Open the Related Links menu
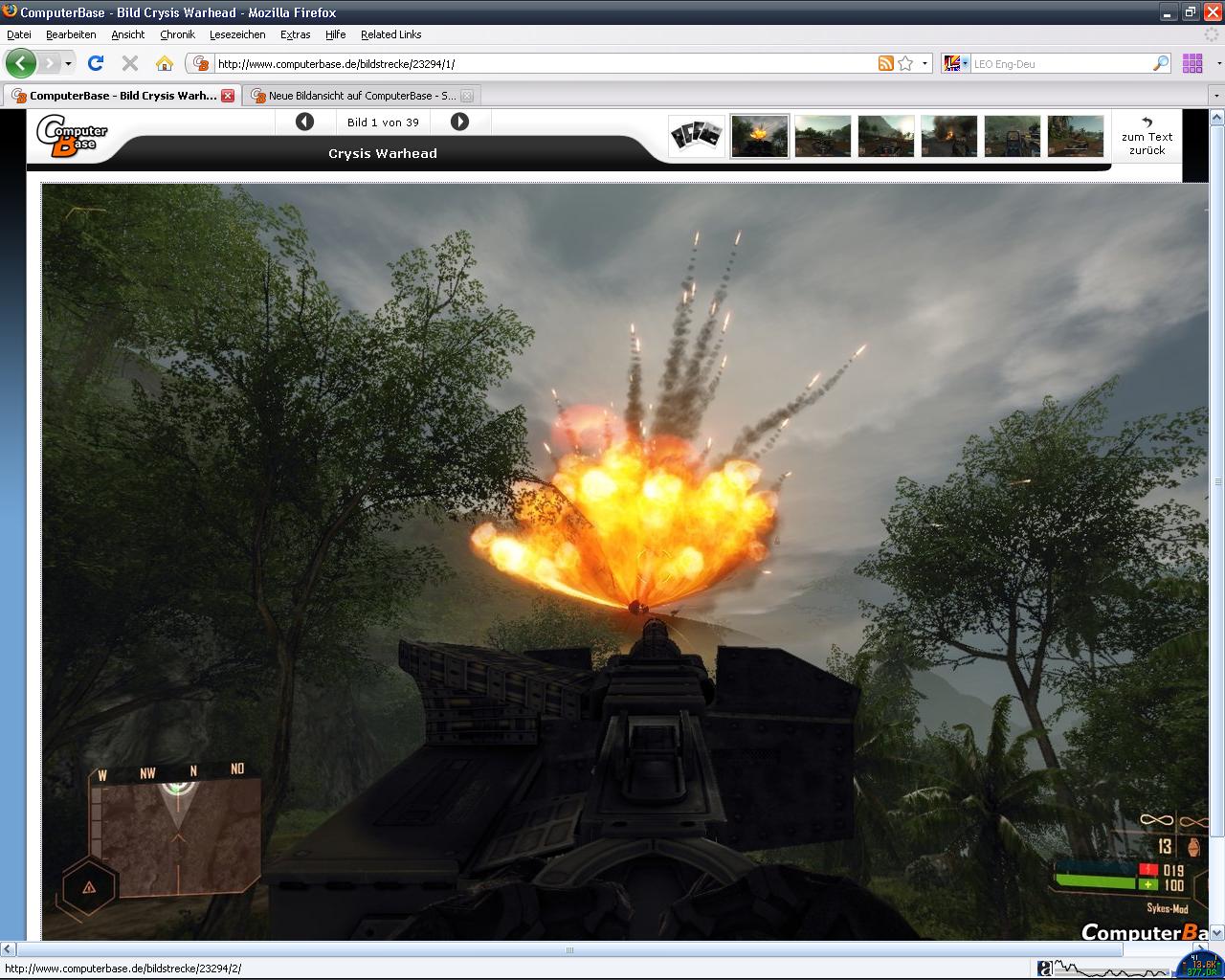The image size is (1225, 980). 390,34
